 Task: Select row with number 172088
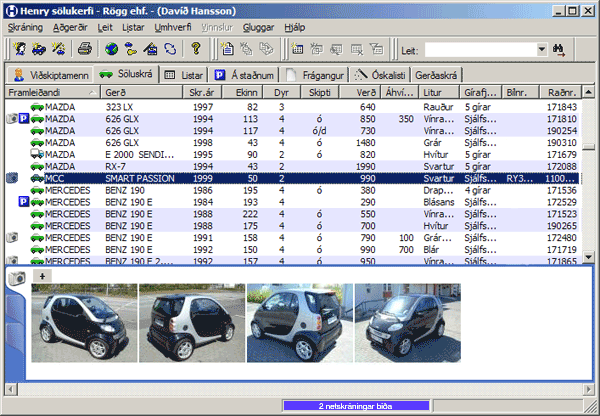point(293,166)
